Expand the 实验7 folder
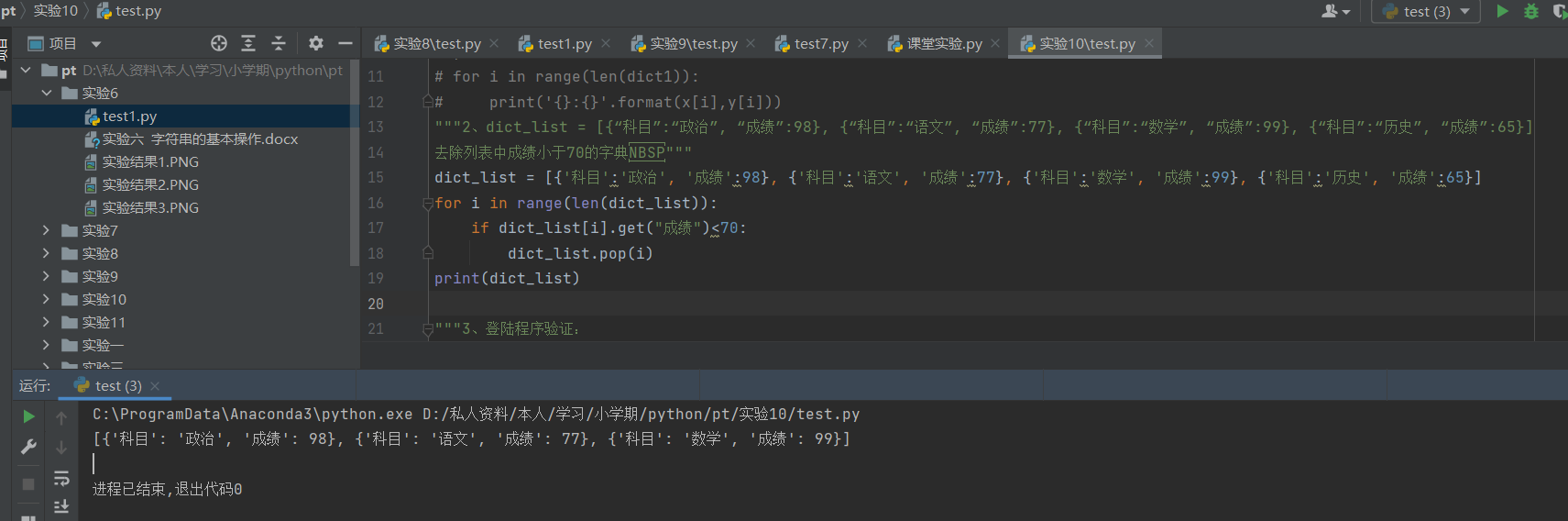 46,230
